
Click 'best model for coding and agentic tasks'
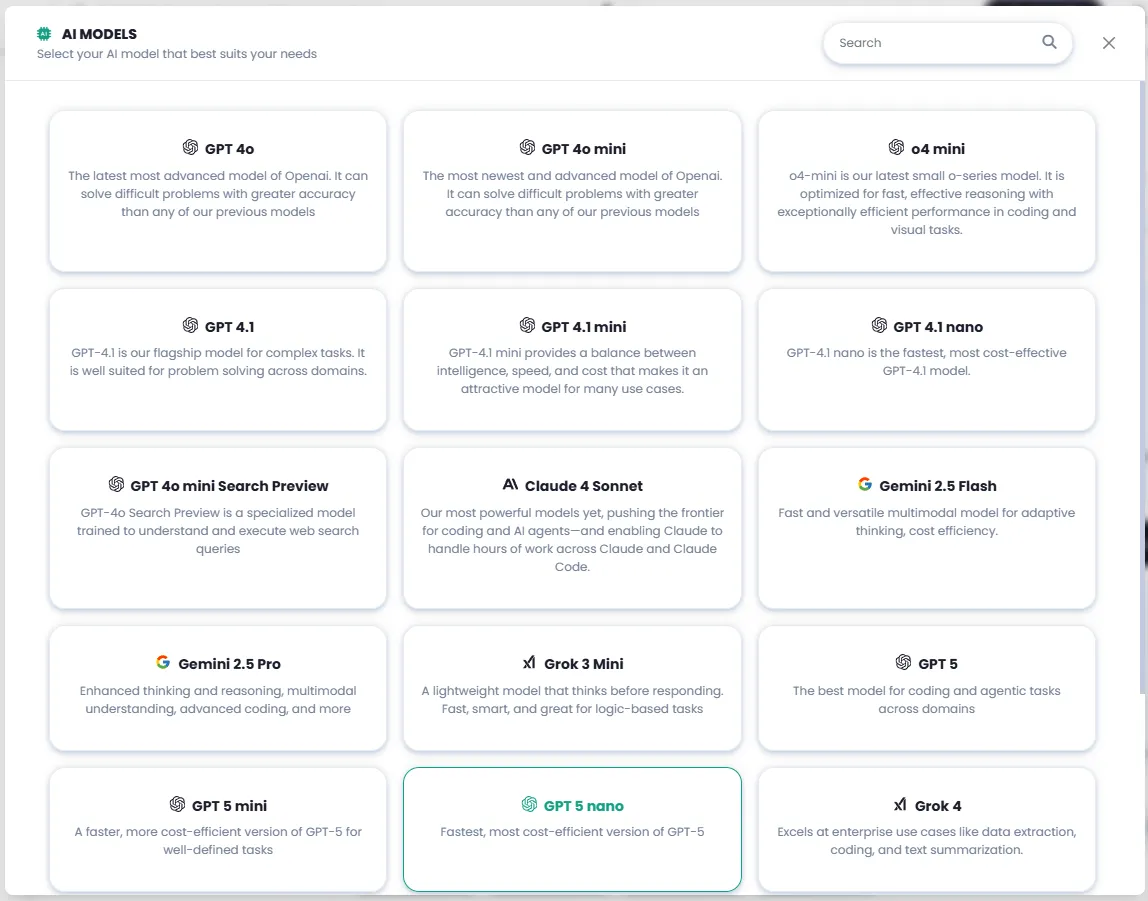pos(926,700)
